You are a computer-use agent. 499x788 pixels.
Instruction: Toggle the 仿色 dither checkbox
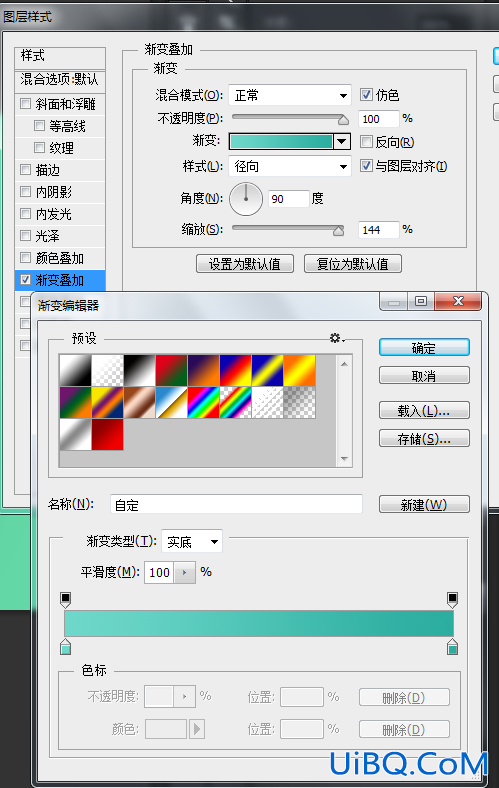(x=366, y=94)
